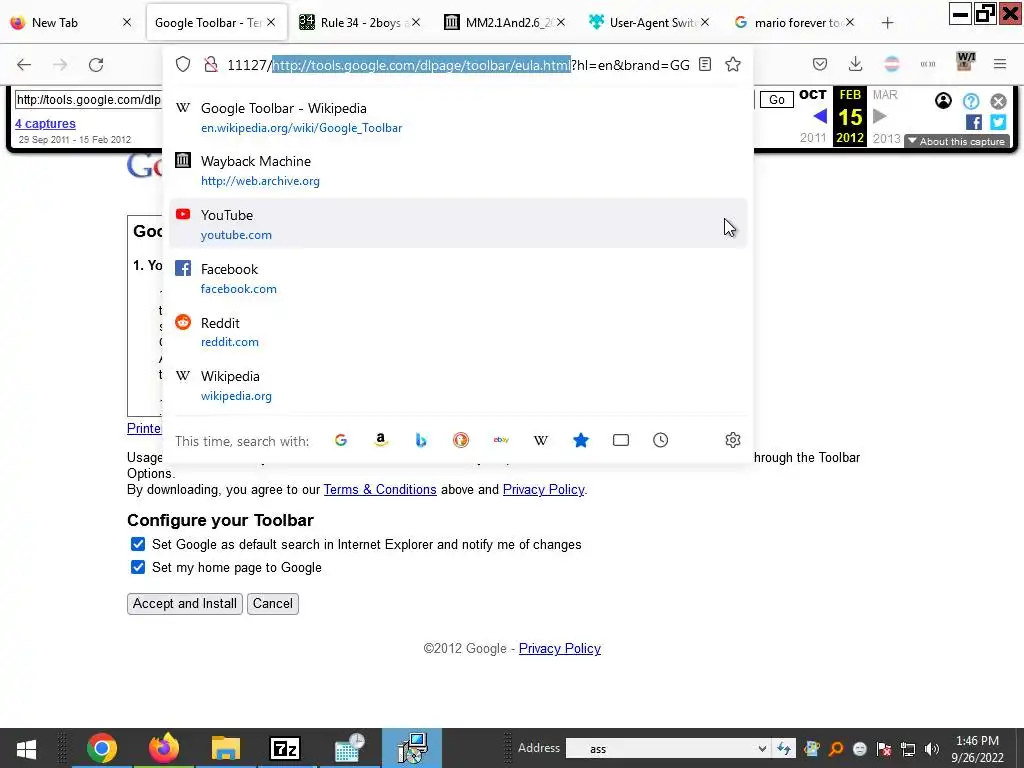Viewport: 1024px width, 768px height.
Task: Open Wayback user account icon
Action: (x=943, y=101)
